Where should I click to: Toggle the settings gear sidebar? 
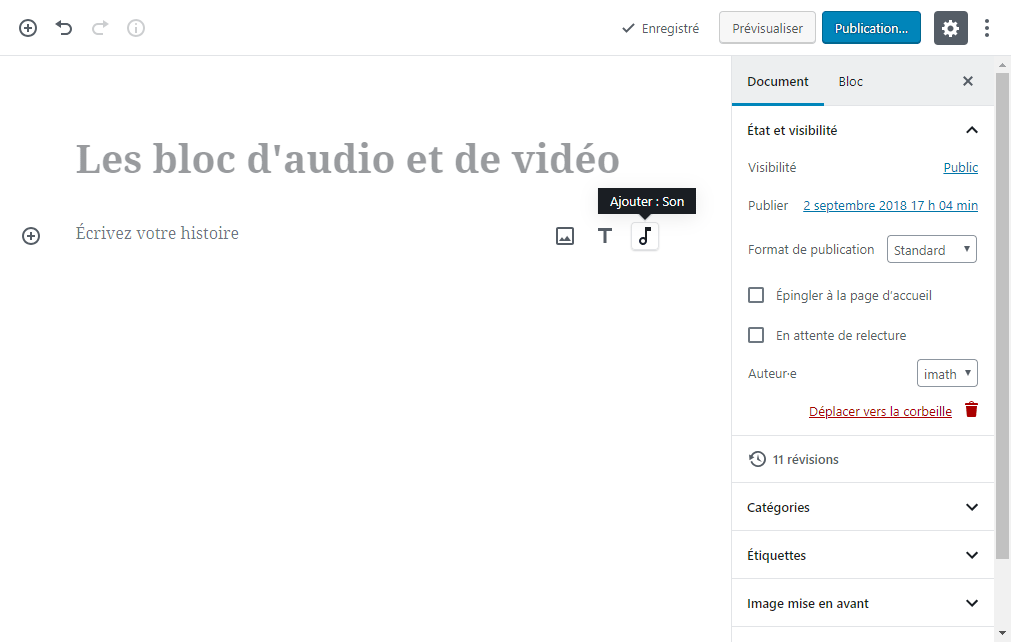[950, 28]
